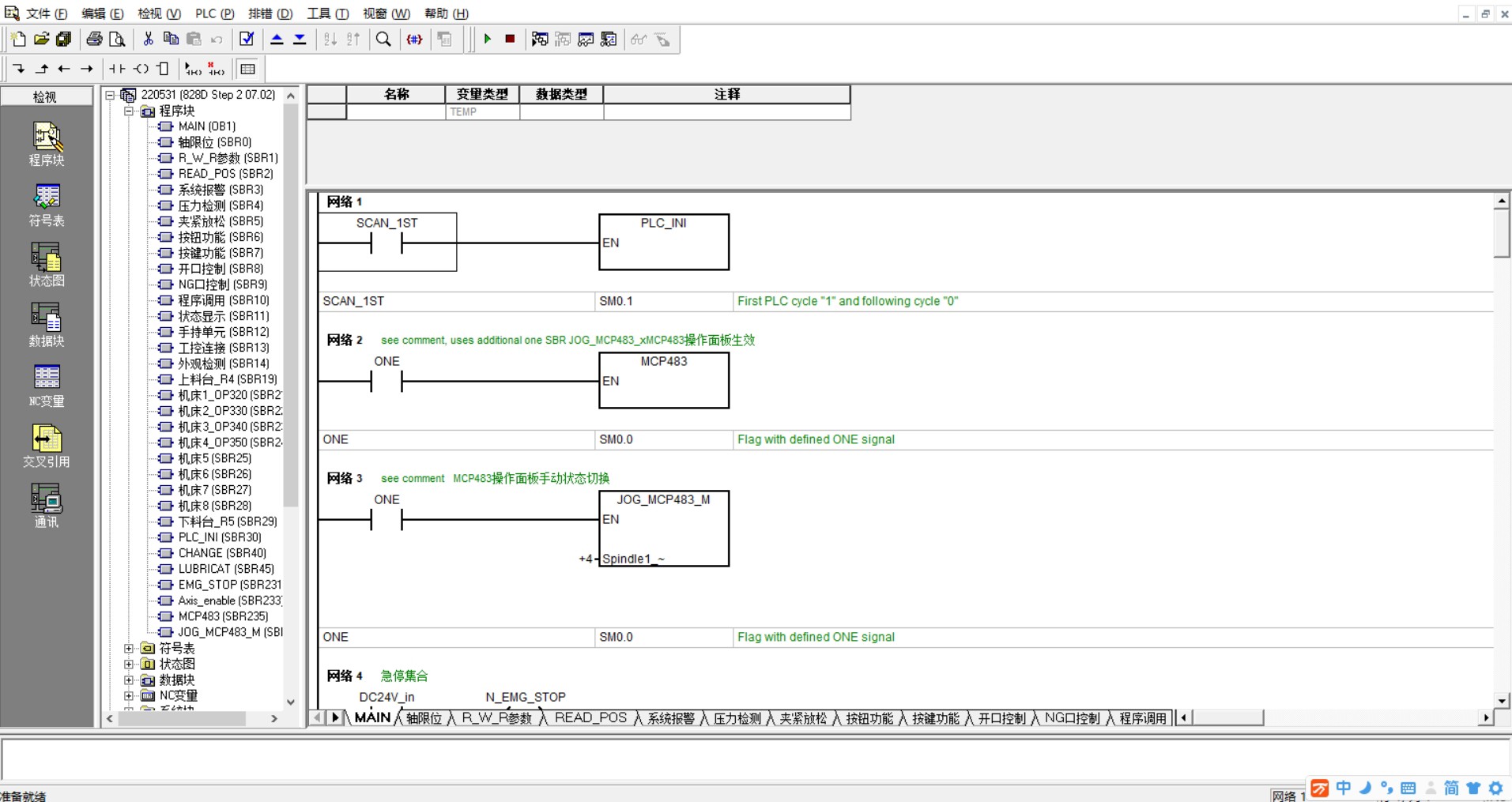
Task: Expand the 状态图 folder in the tree
Action: (x=129, y=664)
